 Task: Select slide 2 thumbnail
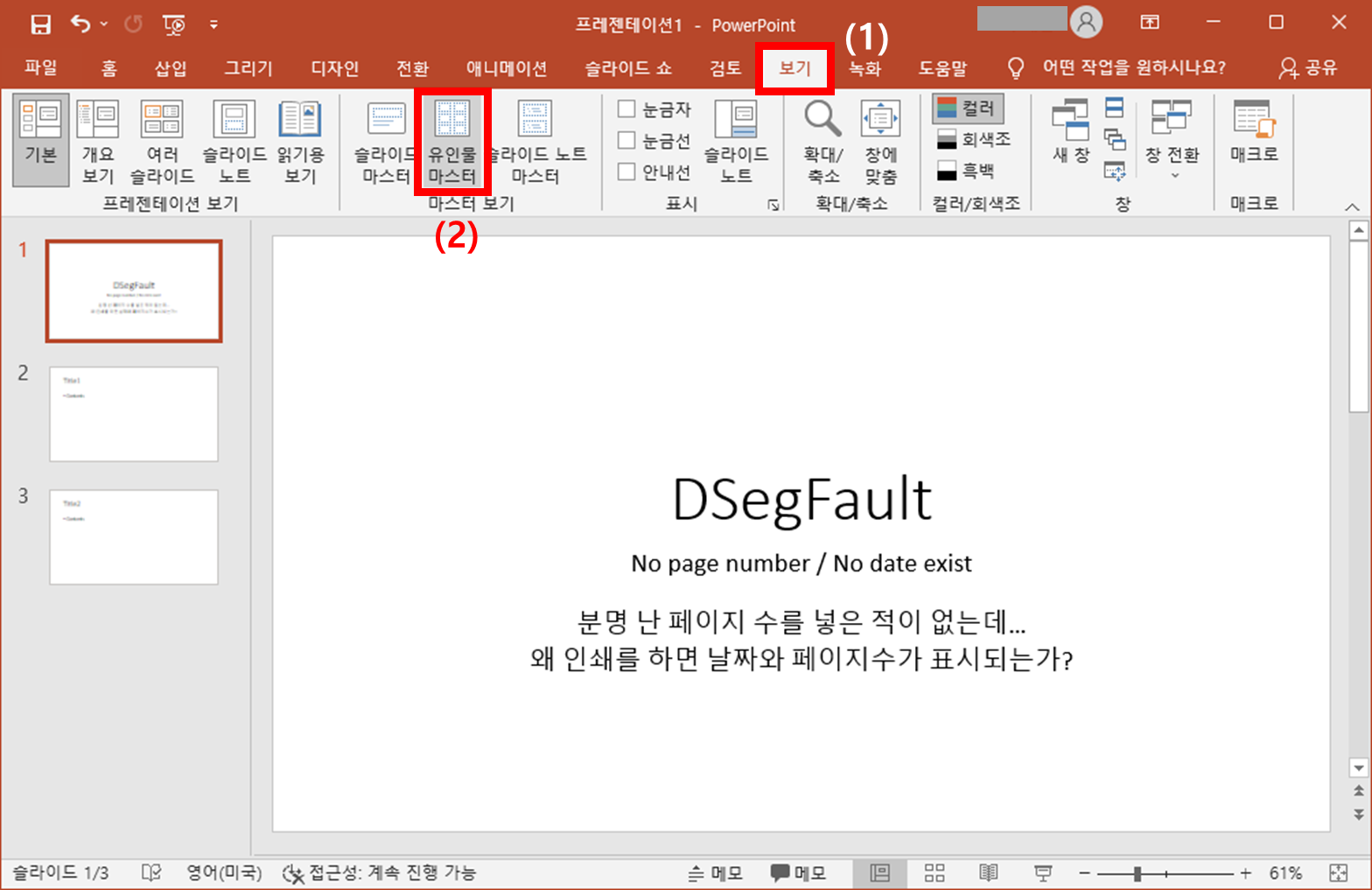tap(134, 414)
